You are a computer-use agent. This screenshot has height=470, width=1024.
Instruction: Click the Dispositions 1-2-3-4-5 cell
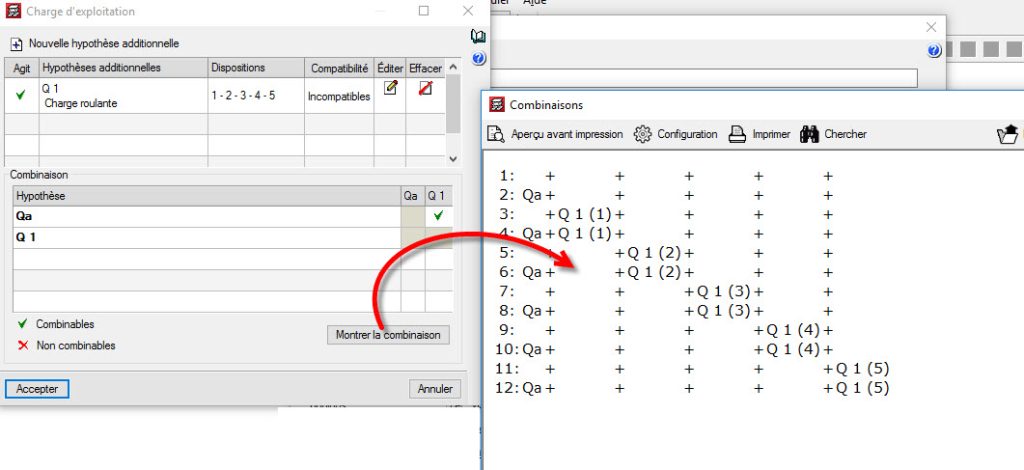coord(242,96)
